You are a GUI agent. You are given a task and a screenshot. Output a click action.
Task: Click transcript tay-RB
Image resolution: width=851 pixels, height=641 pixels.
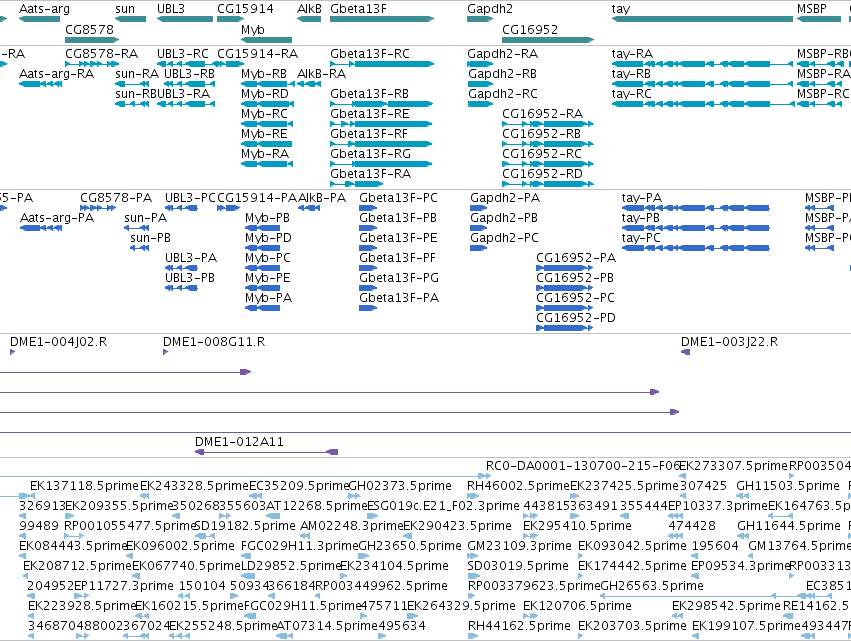coord(631,74)
